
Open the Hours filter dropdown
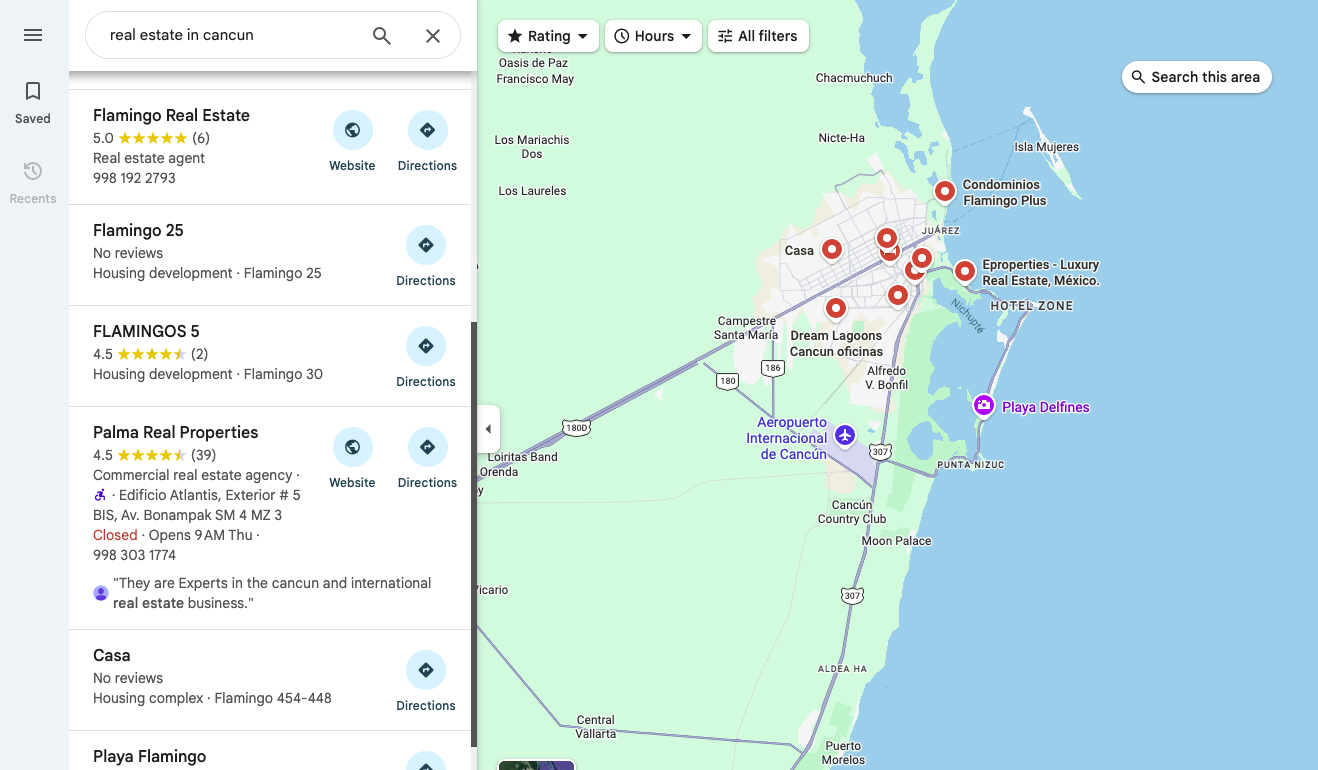pyautogui.click(x=653, y=35)
